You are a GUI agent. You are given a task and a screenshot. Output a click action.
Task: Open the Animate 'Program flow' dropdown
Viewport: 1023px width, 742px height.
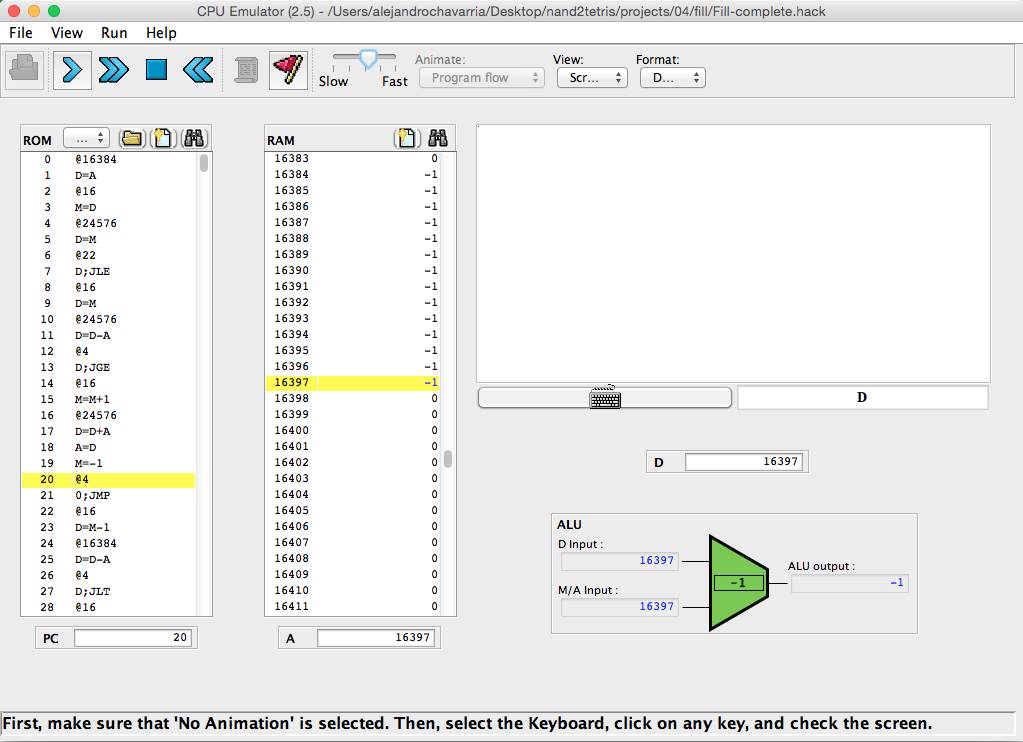(481, 78)
